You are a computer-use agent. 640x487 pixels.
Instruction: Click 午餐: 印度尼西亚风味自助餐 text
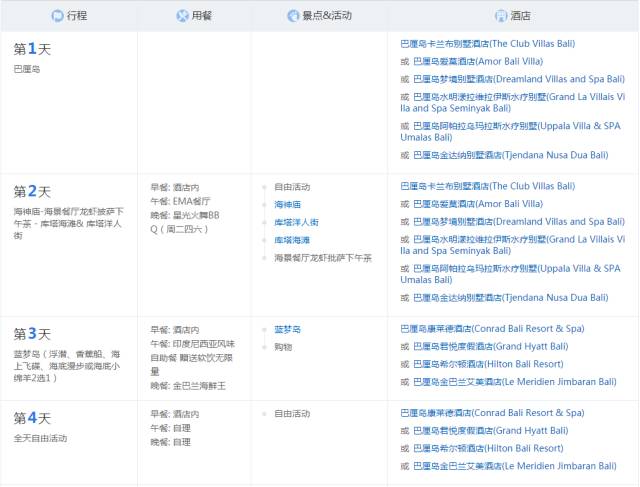(x=193, y=358)
